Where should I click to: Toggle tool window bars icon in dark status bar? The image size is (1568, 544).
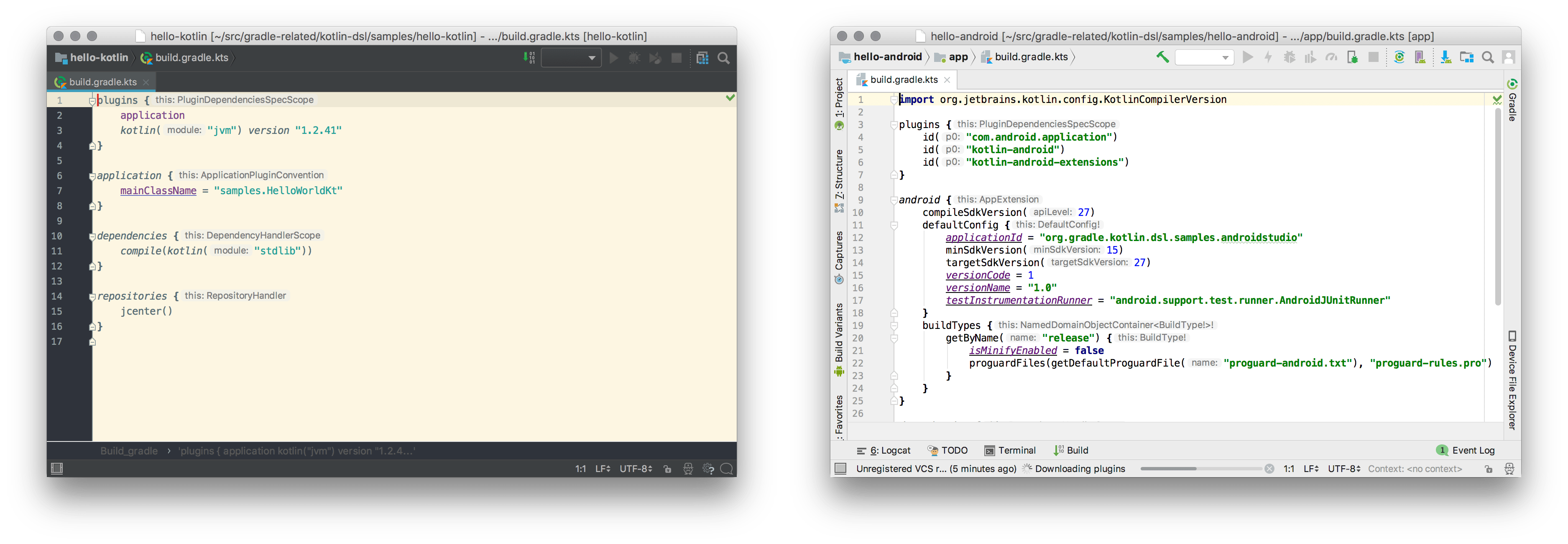tap(56, 468)
